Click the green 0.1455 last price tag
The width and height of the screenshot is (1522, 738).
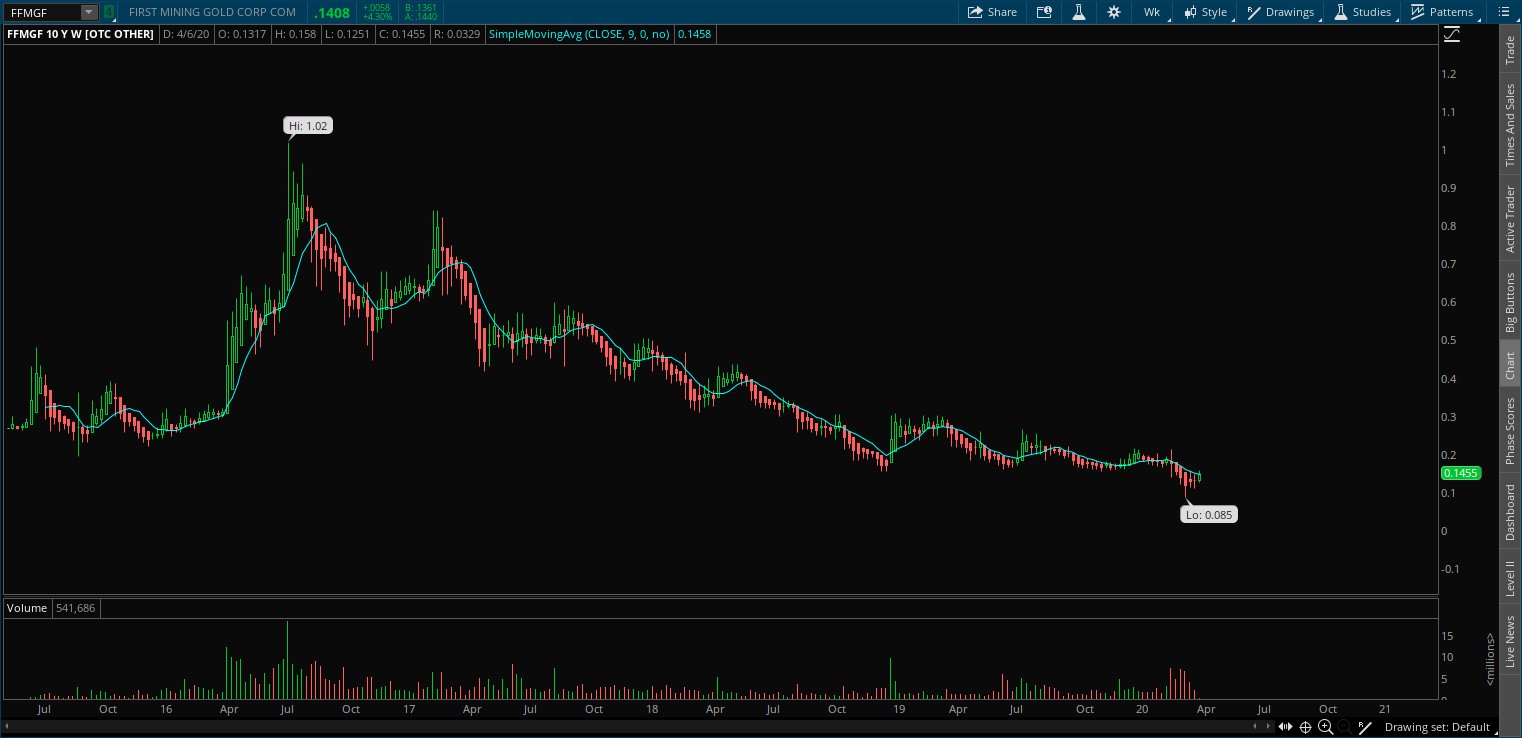point(1461,473)
